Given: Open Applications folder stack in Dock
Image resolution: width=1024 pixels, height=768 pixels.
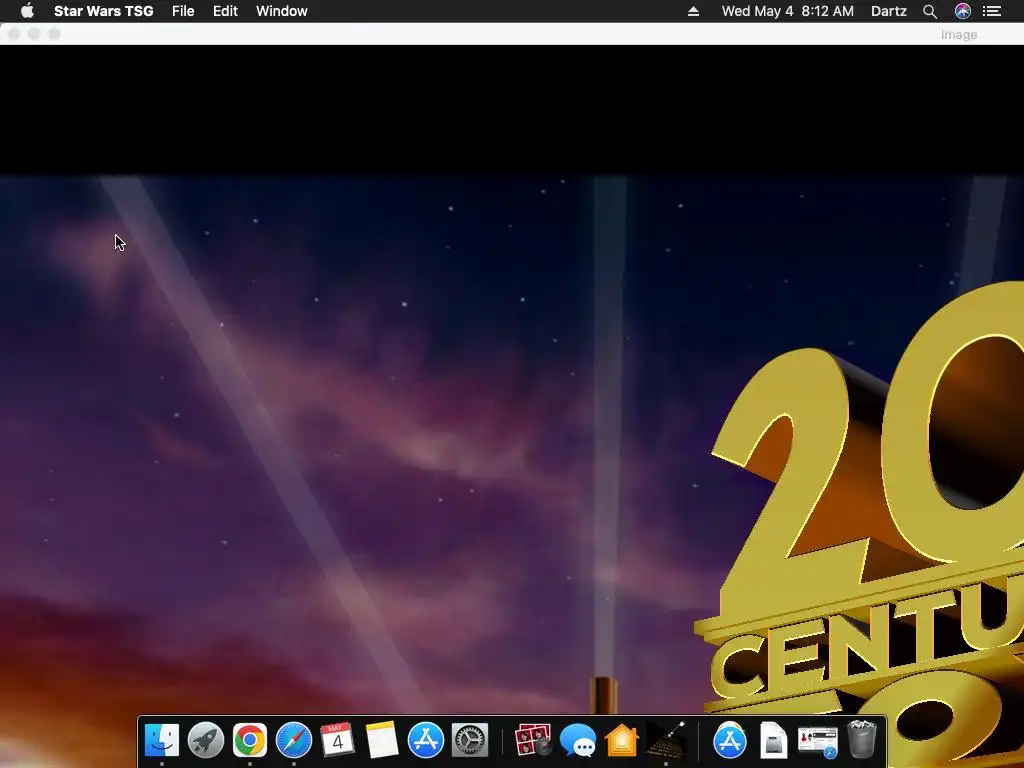Looking at the screenshot, I should point(729,740).
